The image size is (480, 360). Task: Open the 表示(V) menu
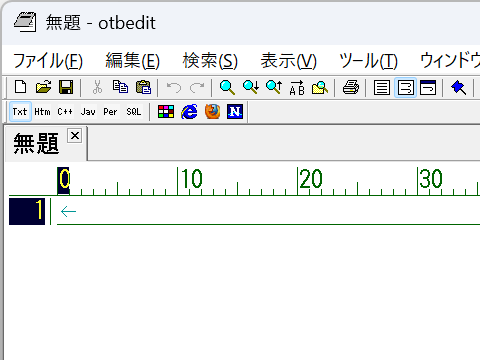tap(289, 61)
